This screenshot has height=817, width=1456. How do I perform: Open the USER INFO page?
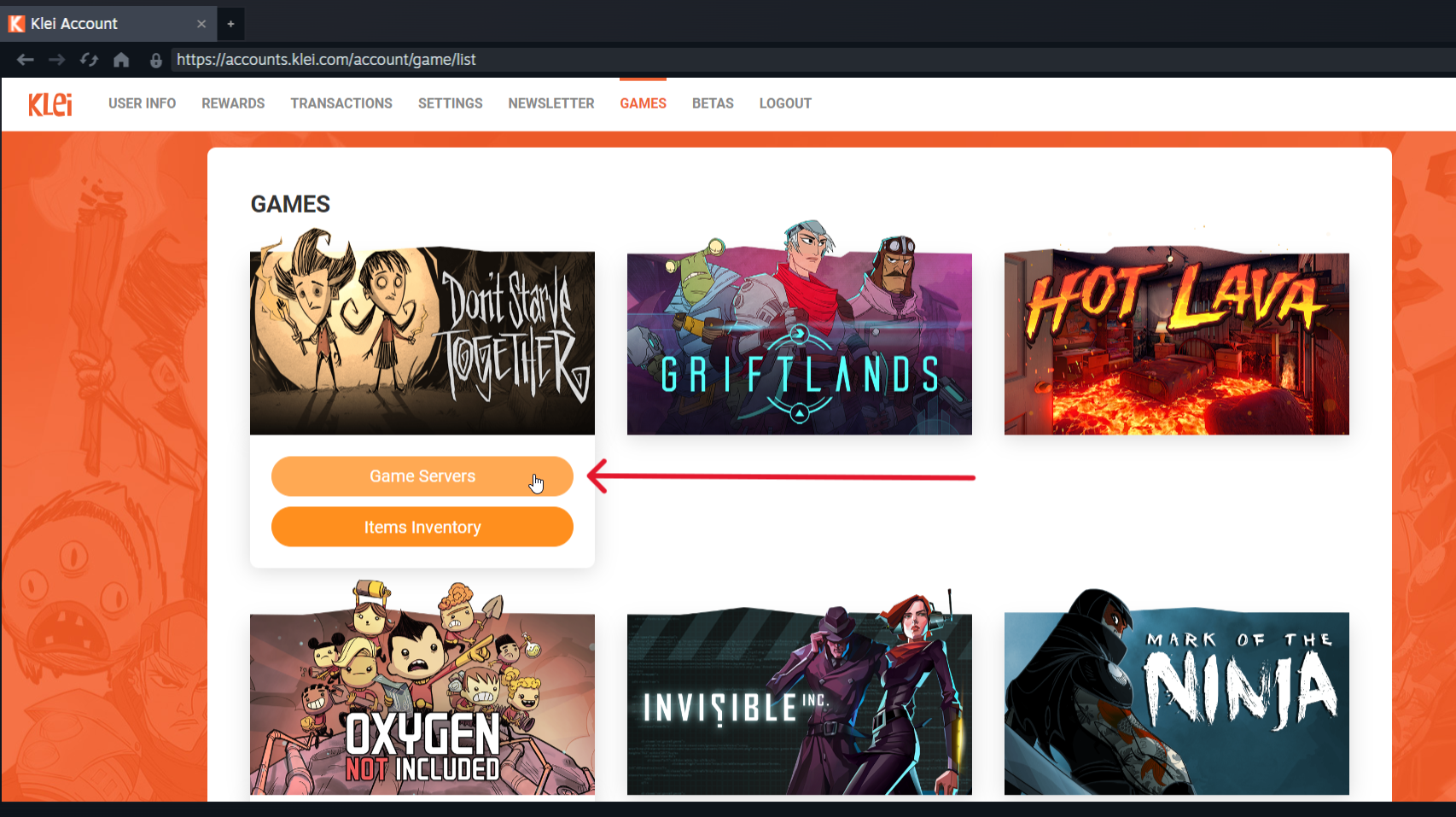pos(142,103)
